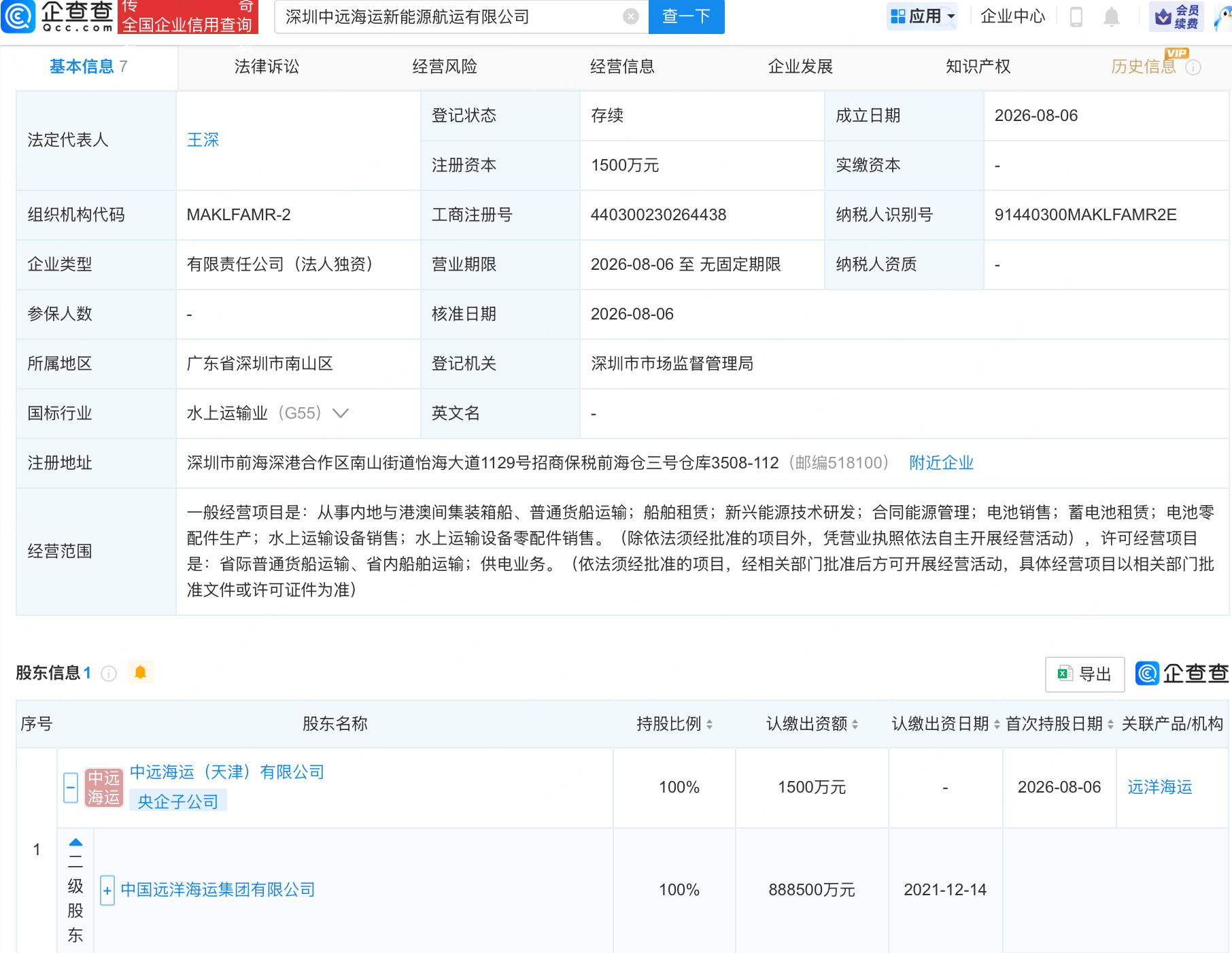Click the Qcc logo icon
Screen dimensions: 1232x953
point(18,16)
